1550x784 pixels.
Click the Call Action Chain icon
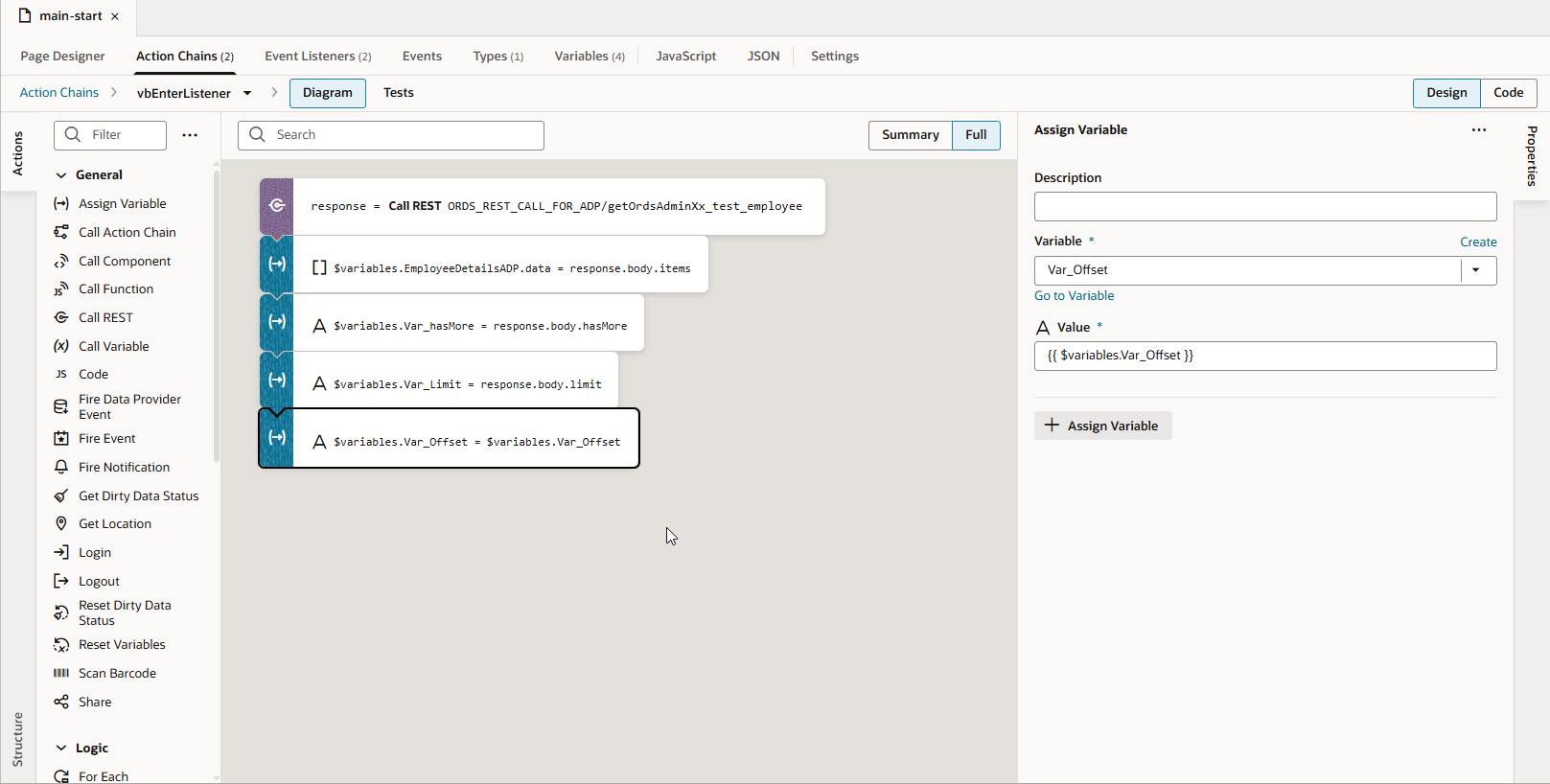click(x=61, y=233)
